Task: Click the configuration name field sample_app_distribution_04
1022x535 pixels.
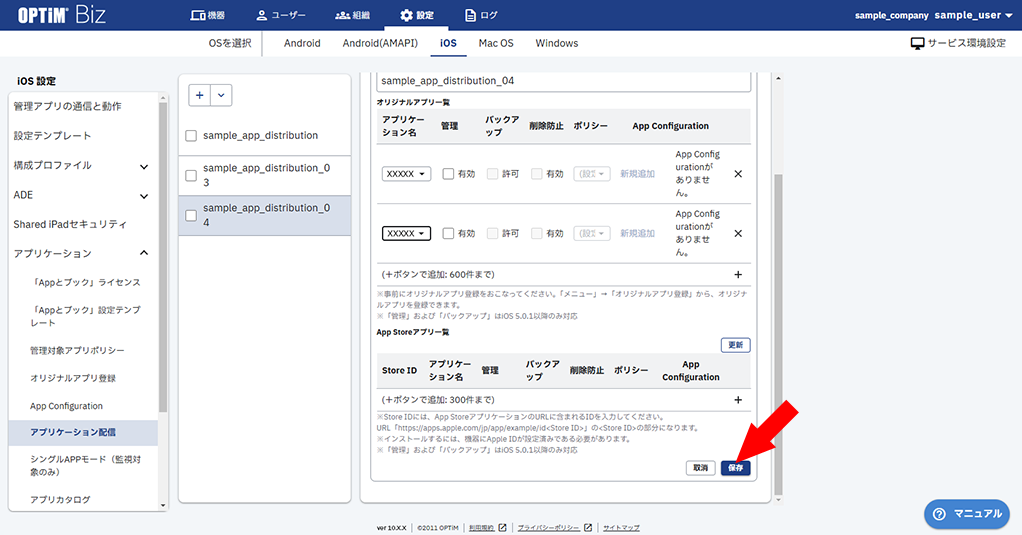Action: click(564, 81)
